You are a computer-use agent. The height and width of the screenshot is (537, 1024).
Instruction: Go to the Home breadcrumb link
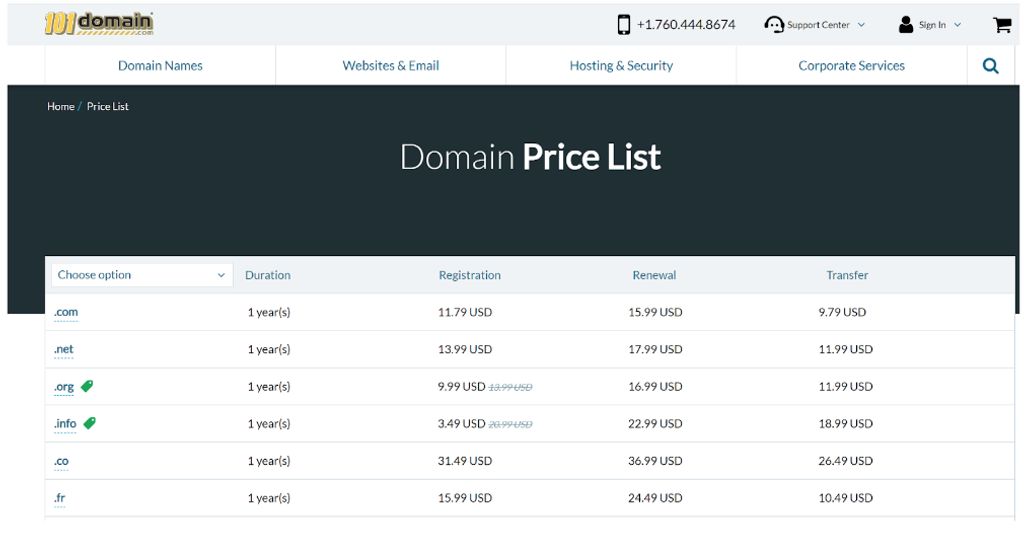click(x=61, y=106)
